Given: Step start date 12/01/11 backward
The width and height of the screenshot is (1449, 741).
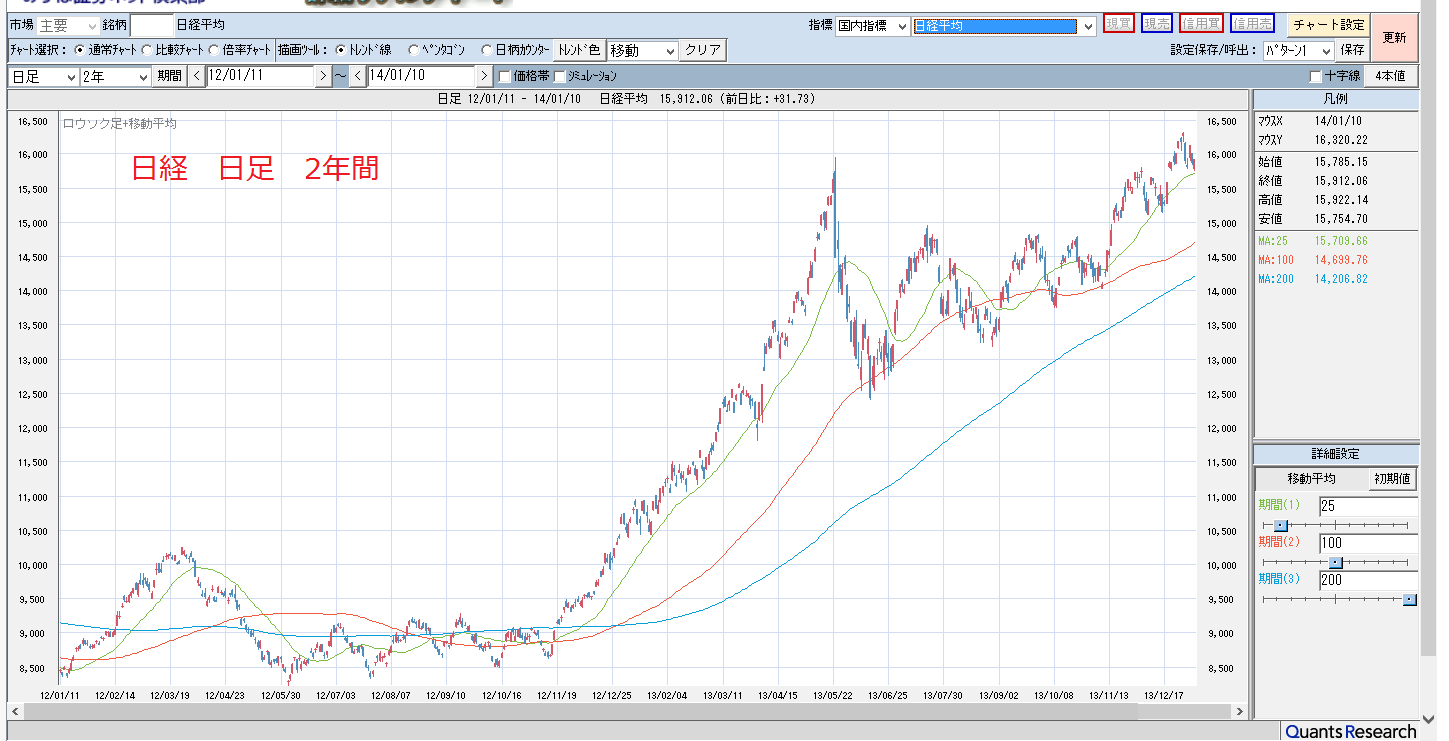Looking at the screenshot, I should tap(197, 76).
